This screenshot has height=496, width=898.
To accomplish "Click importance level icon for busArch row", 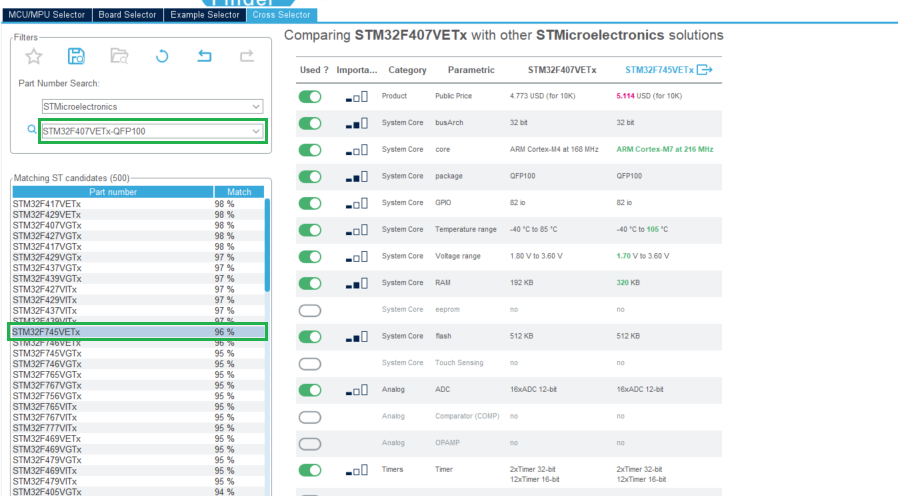I will pos(357,123).
